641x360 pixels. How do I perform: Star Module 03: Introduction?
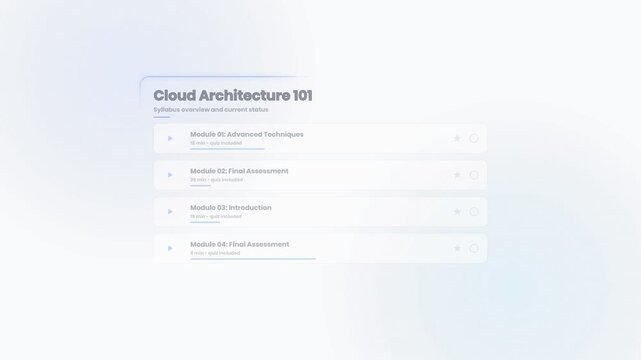pos(457,212)
